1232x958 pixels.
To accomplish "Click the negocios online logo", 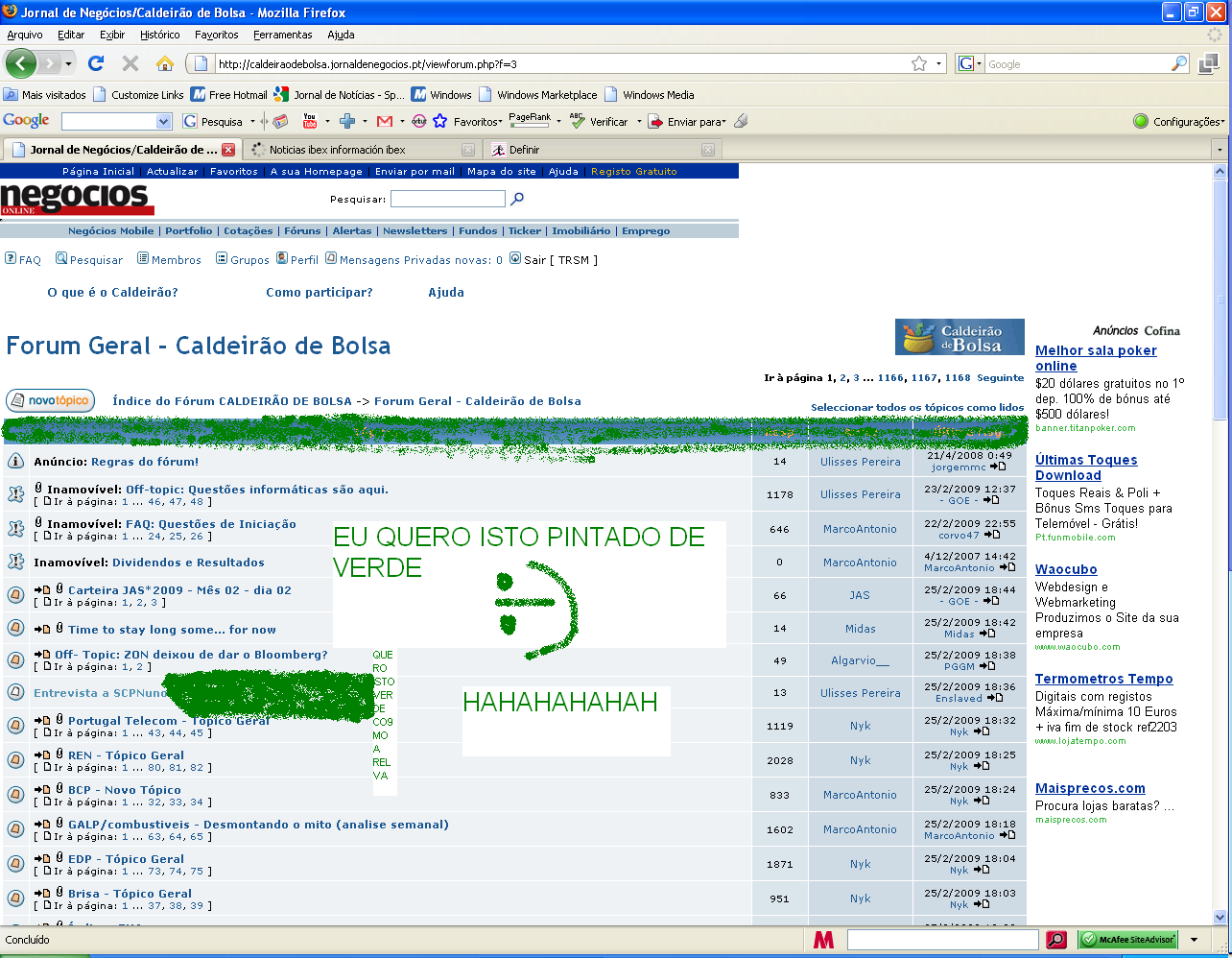I will click(x=77, y=199).
